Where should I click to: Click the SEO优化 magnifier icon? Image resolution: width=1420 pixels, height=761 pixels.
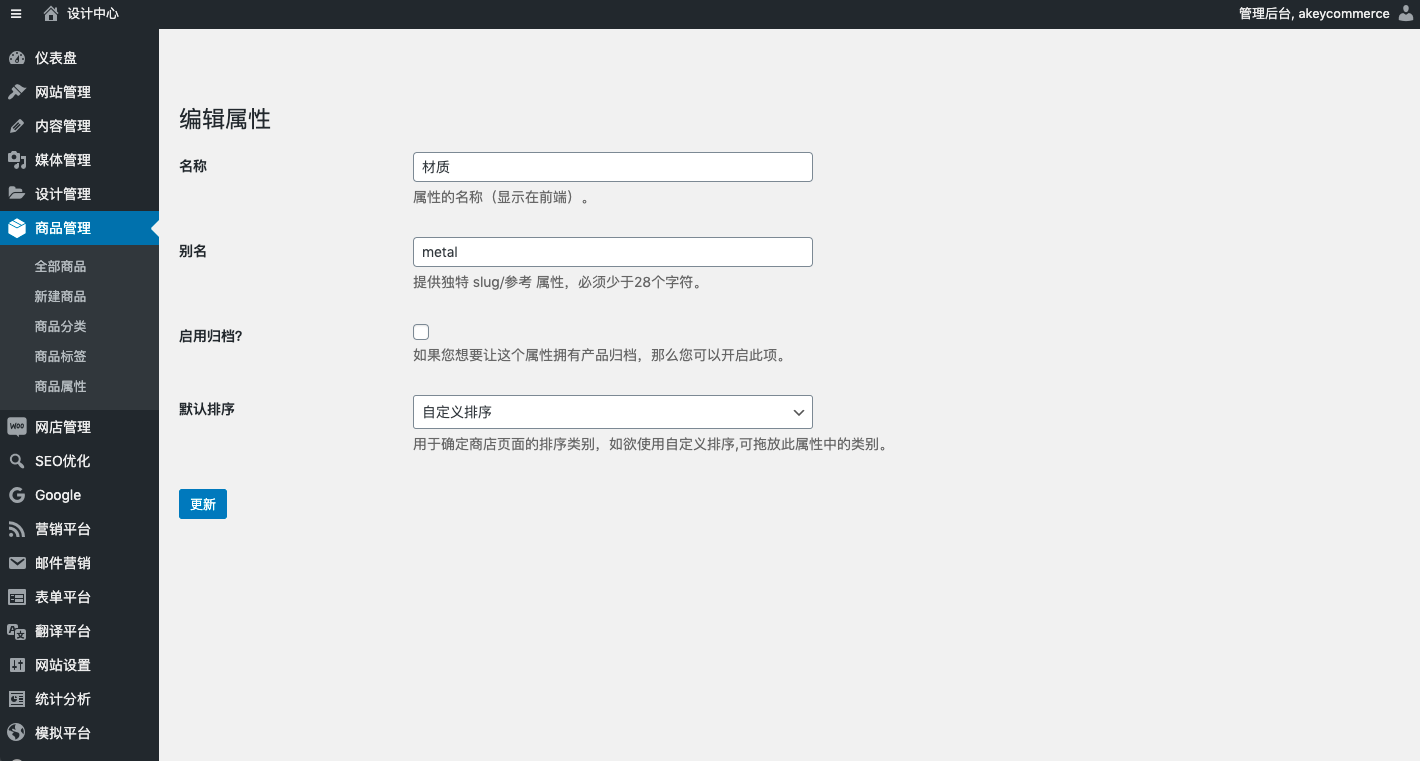16,461
